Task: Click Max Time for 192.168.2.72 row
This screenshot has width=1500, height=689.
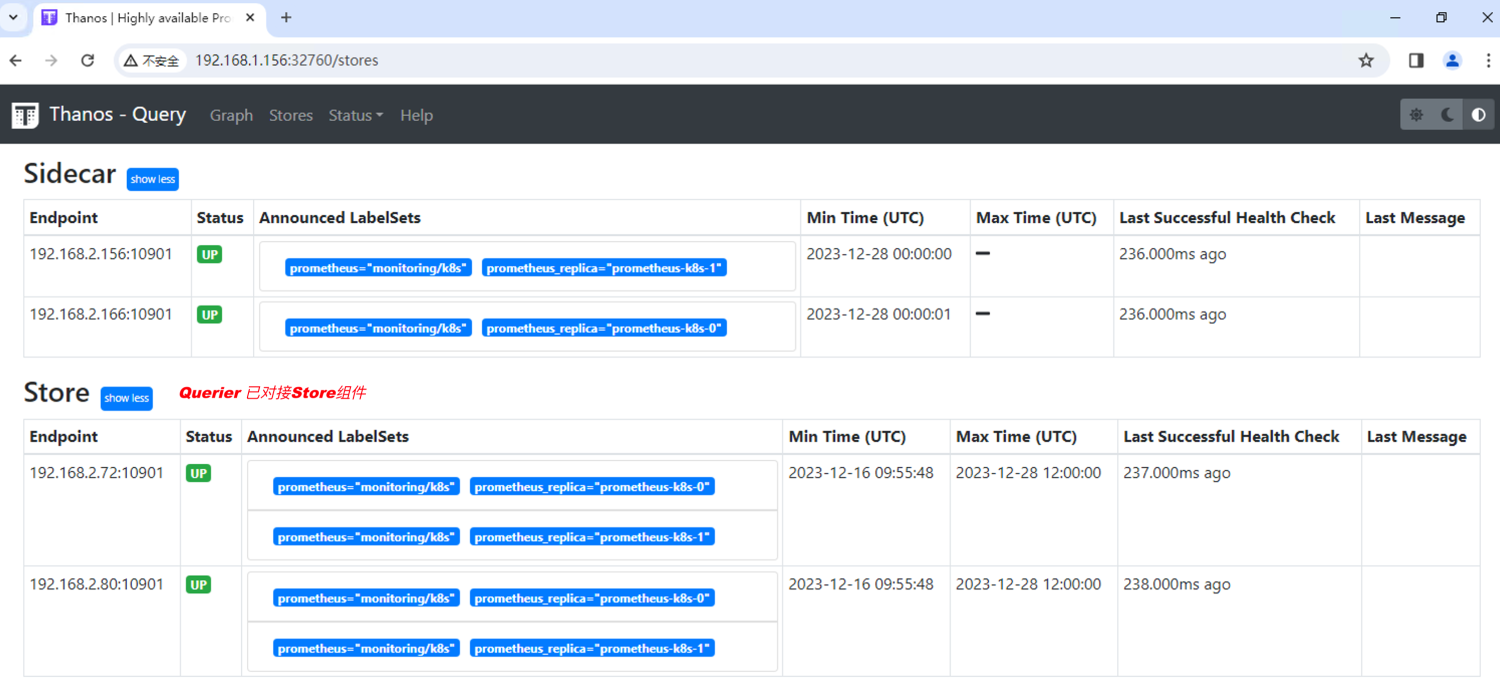Action: (1028, 473)
